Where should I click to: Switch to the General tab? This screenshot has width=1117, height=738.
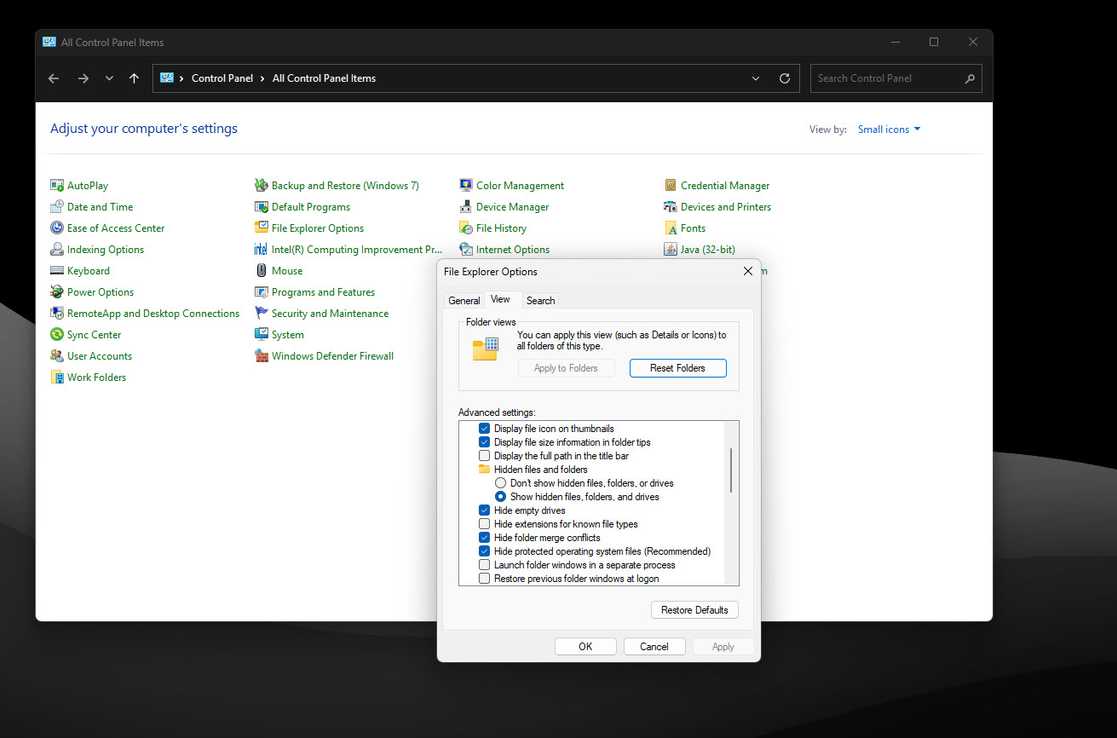pos(464,301)
